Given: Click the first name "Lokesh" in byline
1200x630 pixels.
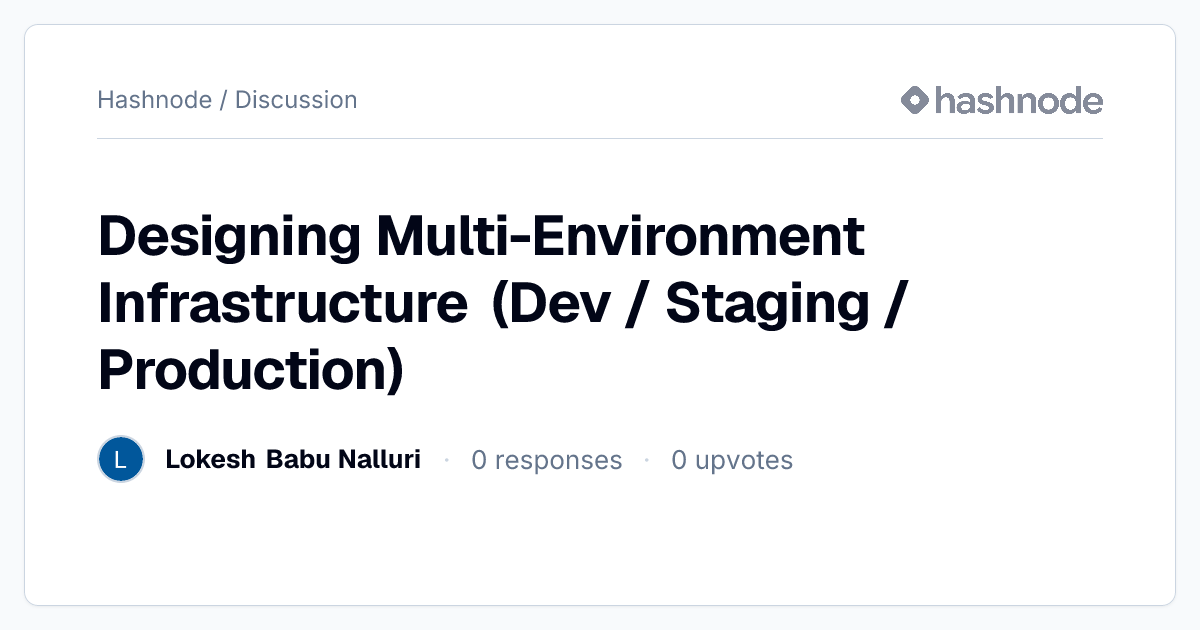Looking at the screenshot, I should pos(210,460).
